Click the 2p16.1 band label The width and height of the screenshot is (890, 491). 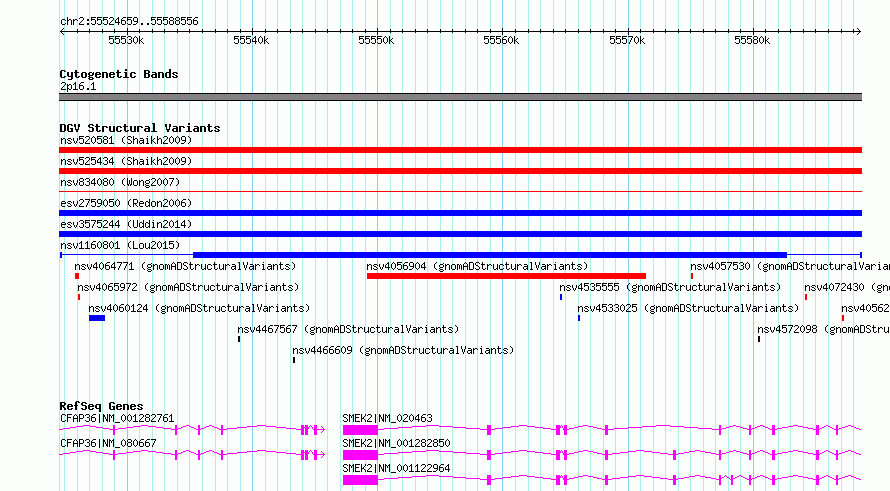[x=78, y=86]
